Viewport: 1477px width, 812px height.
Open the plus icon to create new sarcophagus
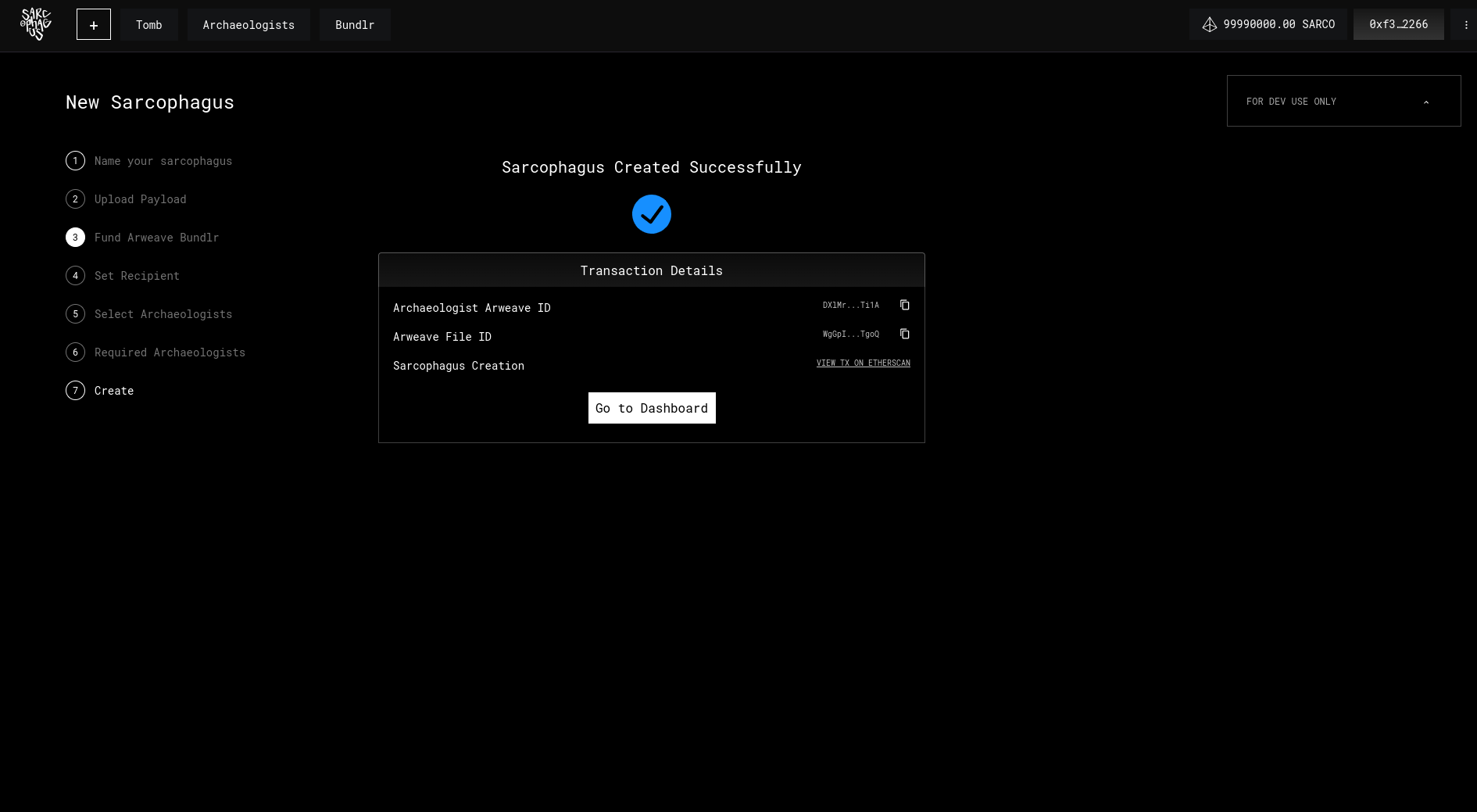click(x=93, y=24)
